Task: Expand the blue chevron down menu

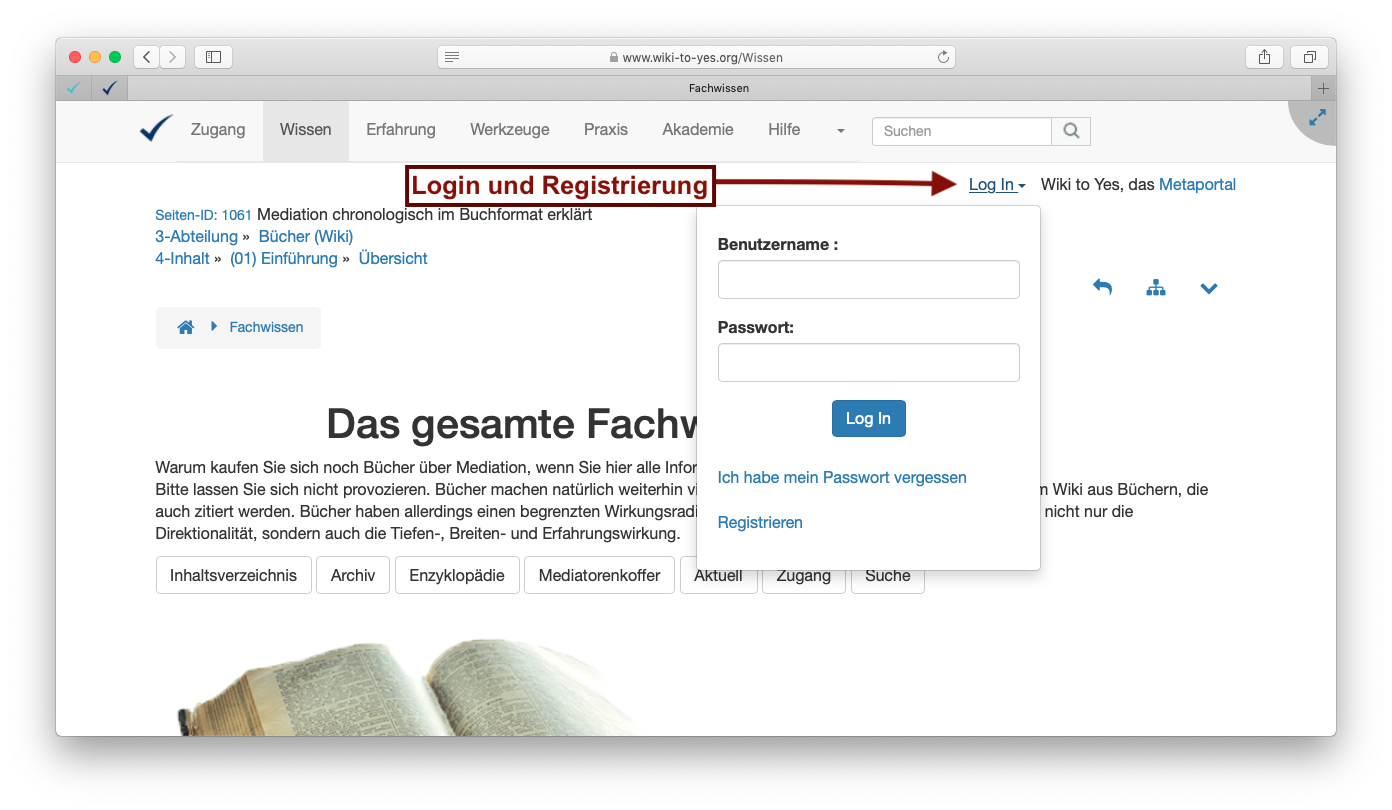Action: coord(1208,289)
